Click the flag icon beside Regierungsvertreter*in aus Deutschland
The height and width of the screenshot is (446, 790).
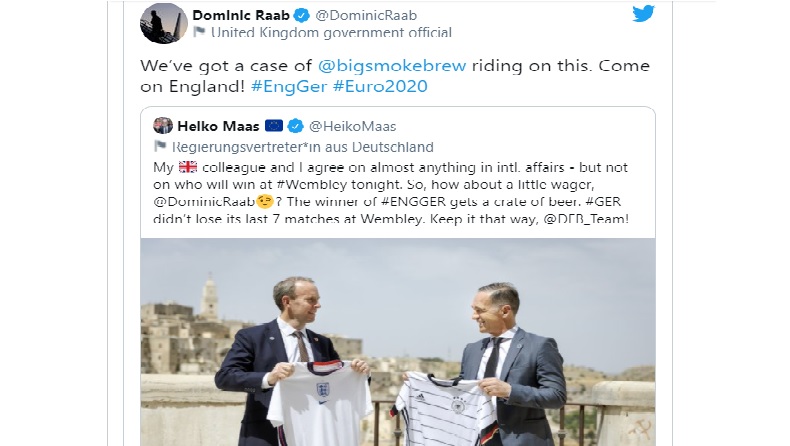coord(160,147)
